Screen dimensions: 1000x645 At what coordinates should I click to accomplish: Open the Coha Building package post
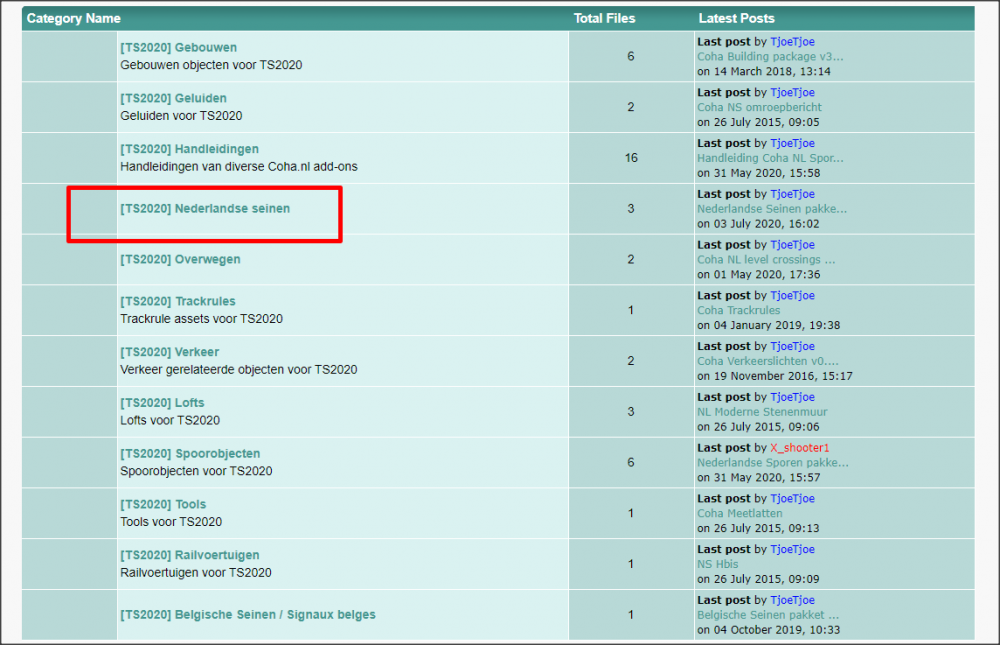click(x=770, y=57)
